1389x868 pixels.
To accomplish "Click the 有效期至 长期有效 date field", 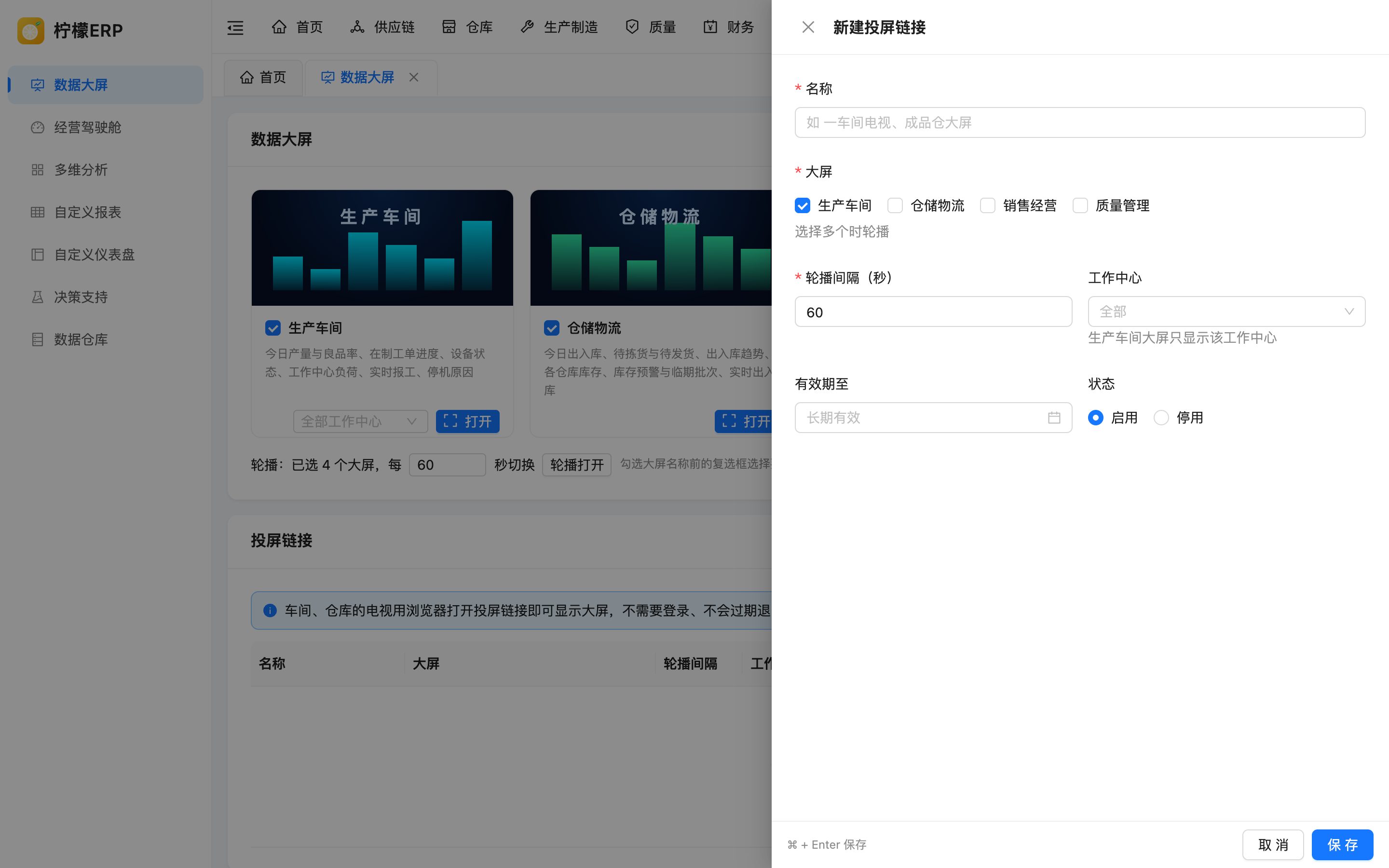I will pyautogui.click(x=933, y=418).
